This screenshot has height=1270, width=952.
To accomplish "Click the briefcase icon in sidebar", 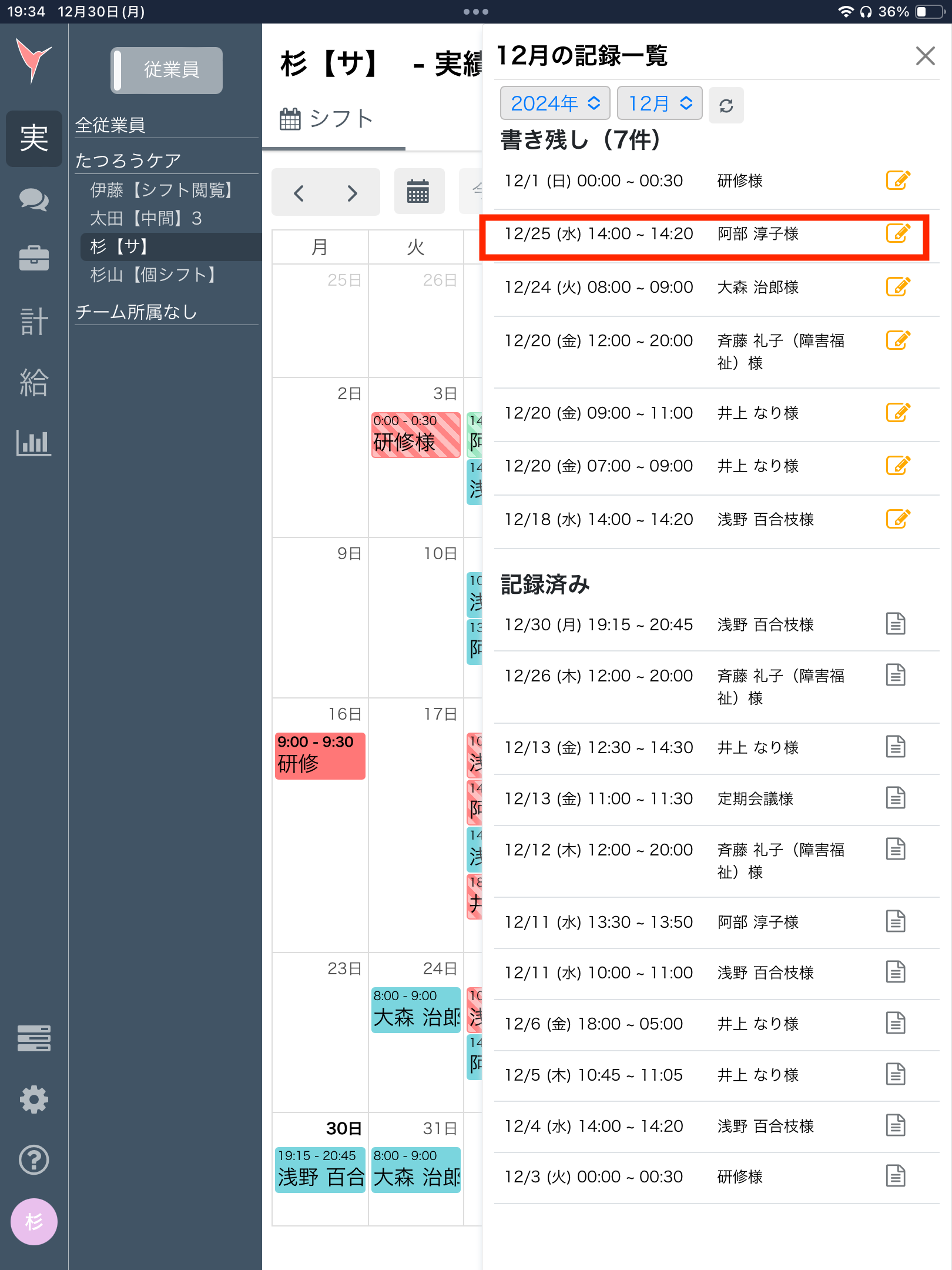I will pyautogui.click(x=33, y=258).
